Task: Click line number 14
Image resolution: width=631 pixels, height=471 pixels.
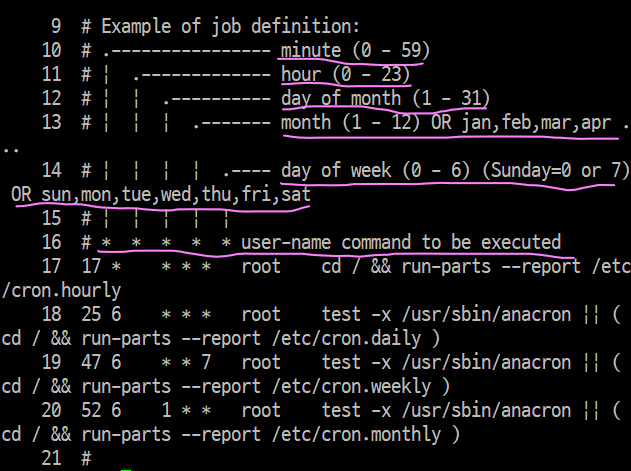Action: 52,171
